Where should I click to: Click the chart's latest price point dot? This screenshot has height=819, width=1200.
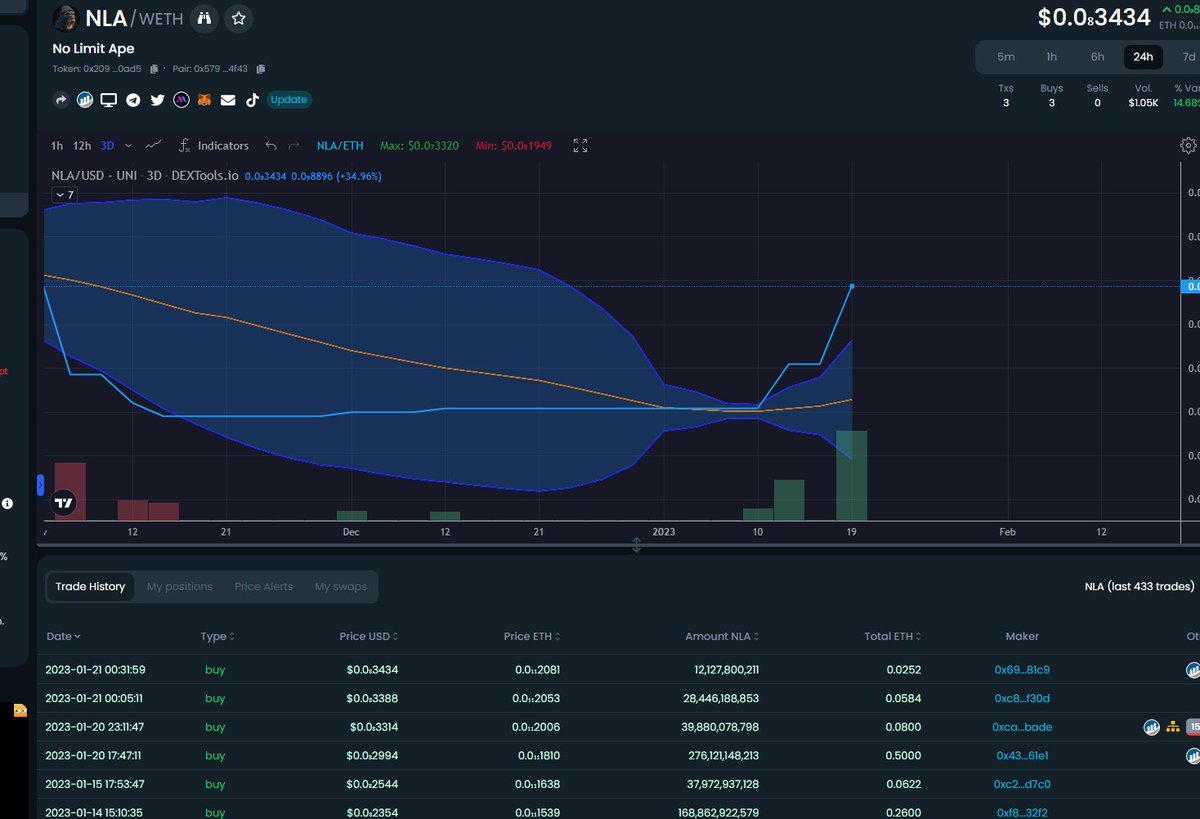click(852, 286)
